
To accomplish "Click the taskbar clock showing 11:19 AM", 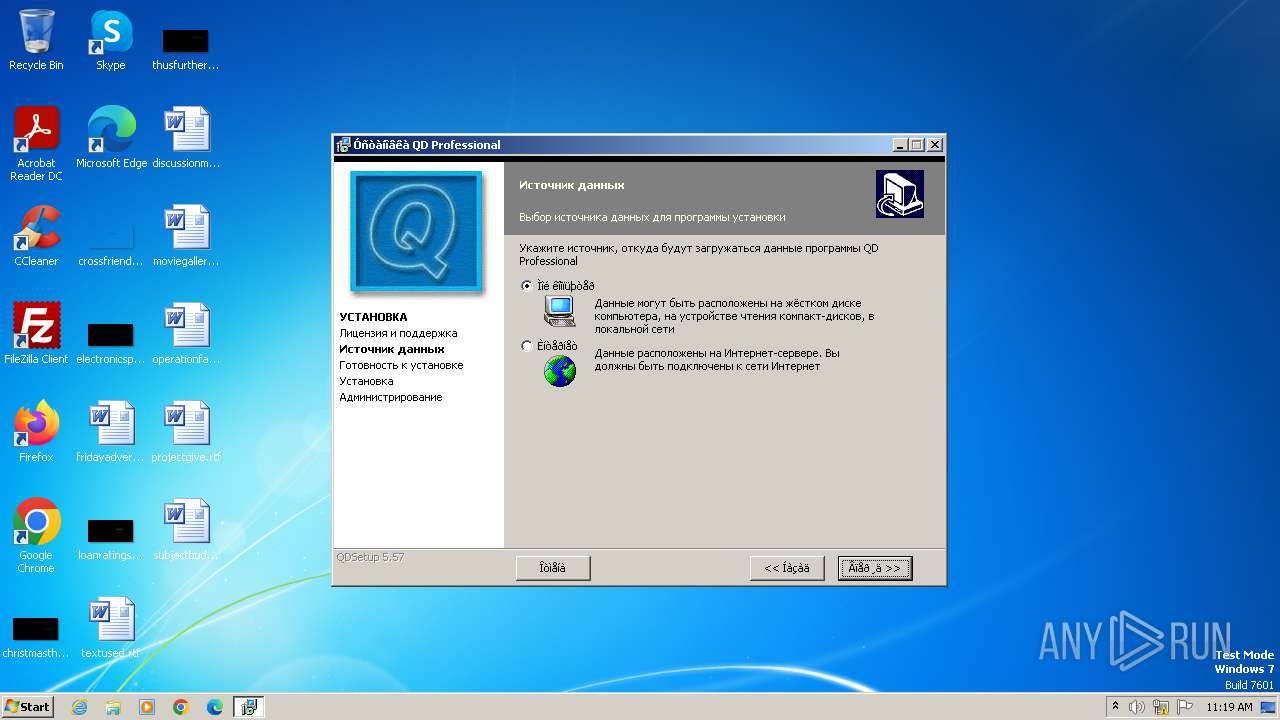I will tap(1229, 707).
